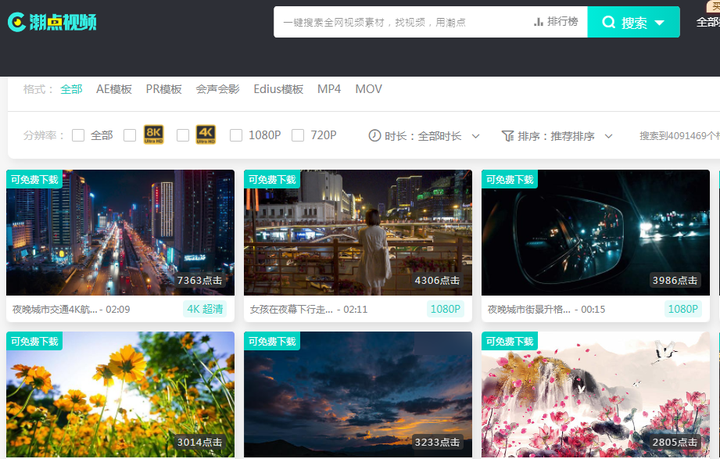
Task: Click the filter funnel icon beside 排序
Action: click(x=507, y=136)
